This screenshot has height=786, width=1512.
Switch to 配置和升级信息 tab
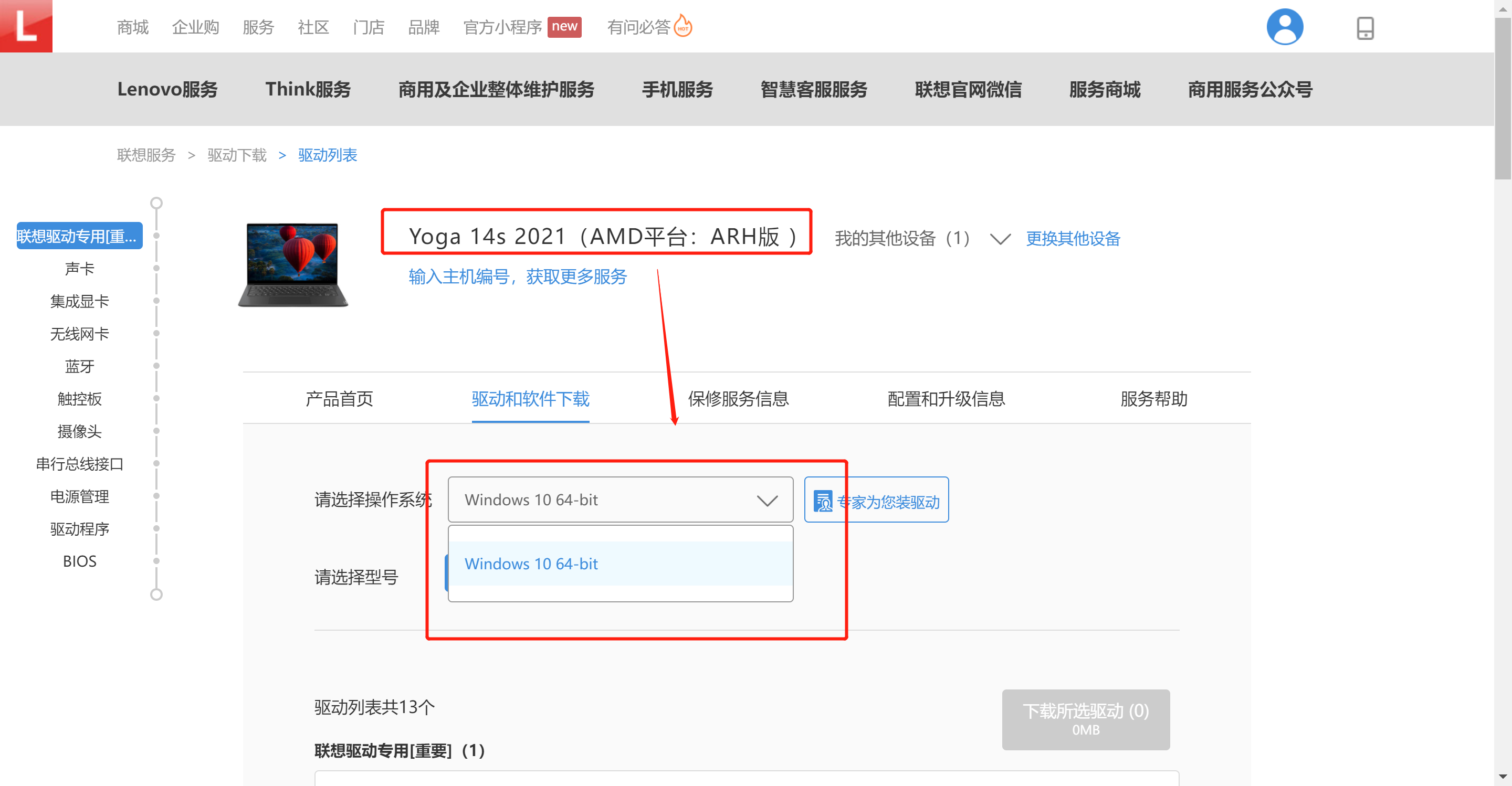(x=946, y=399)
